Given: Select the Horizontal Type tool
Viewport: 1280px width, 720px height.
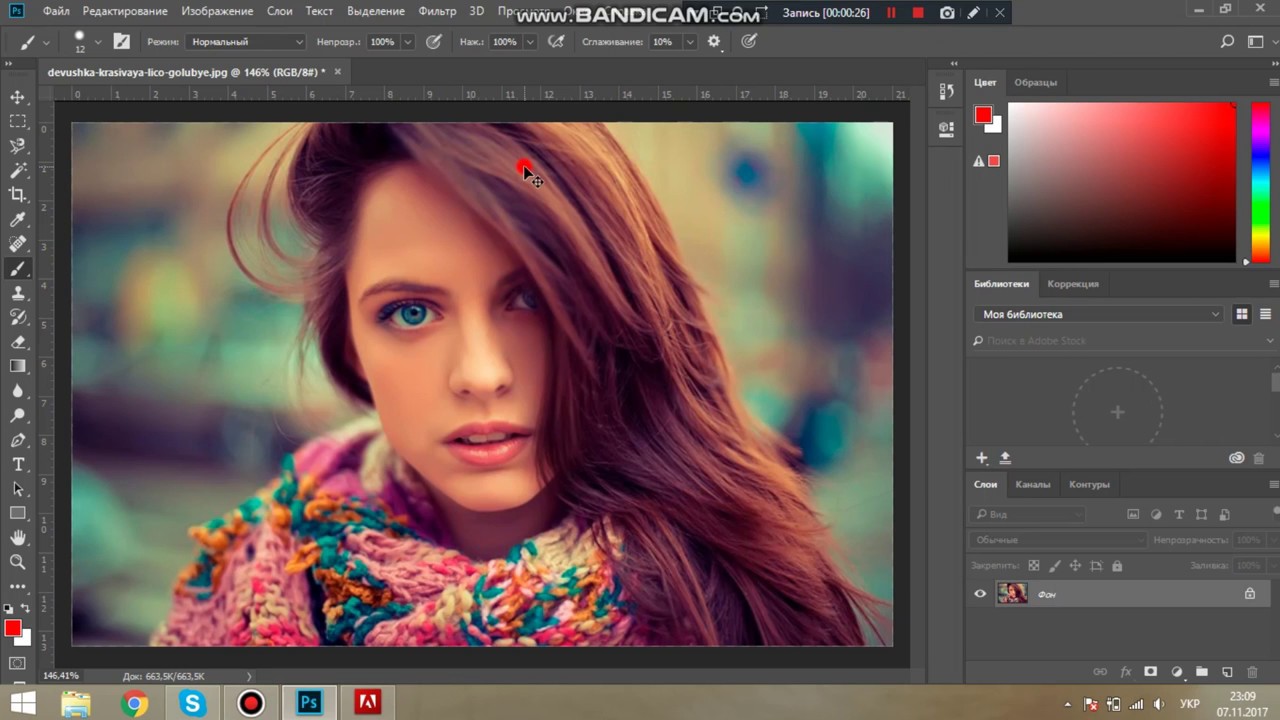Looking at the screenshot, I should pyautogui.click(x=18, y=464).
